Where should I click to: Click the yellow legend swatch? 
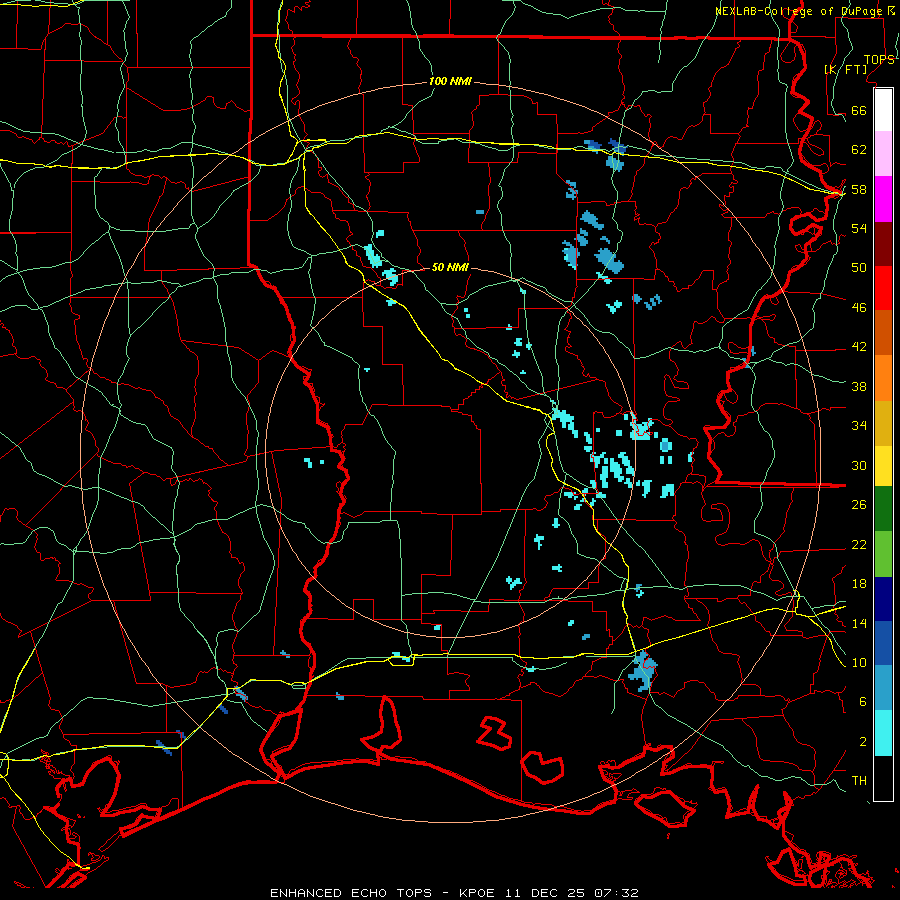883,466
